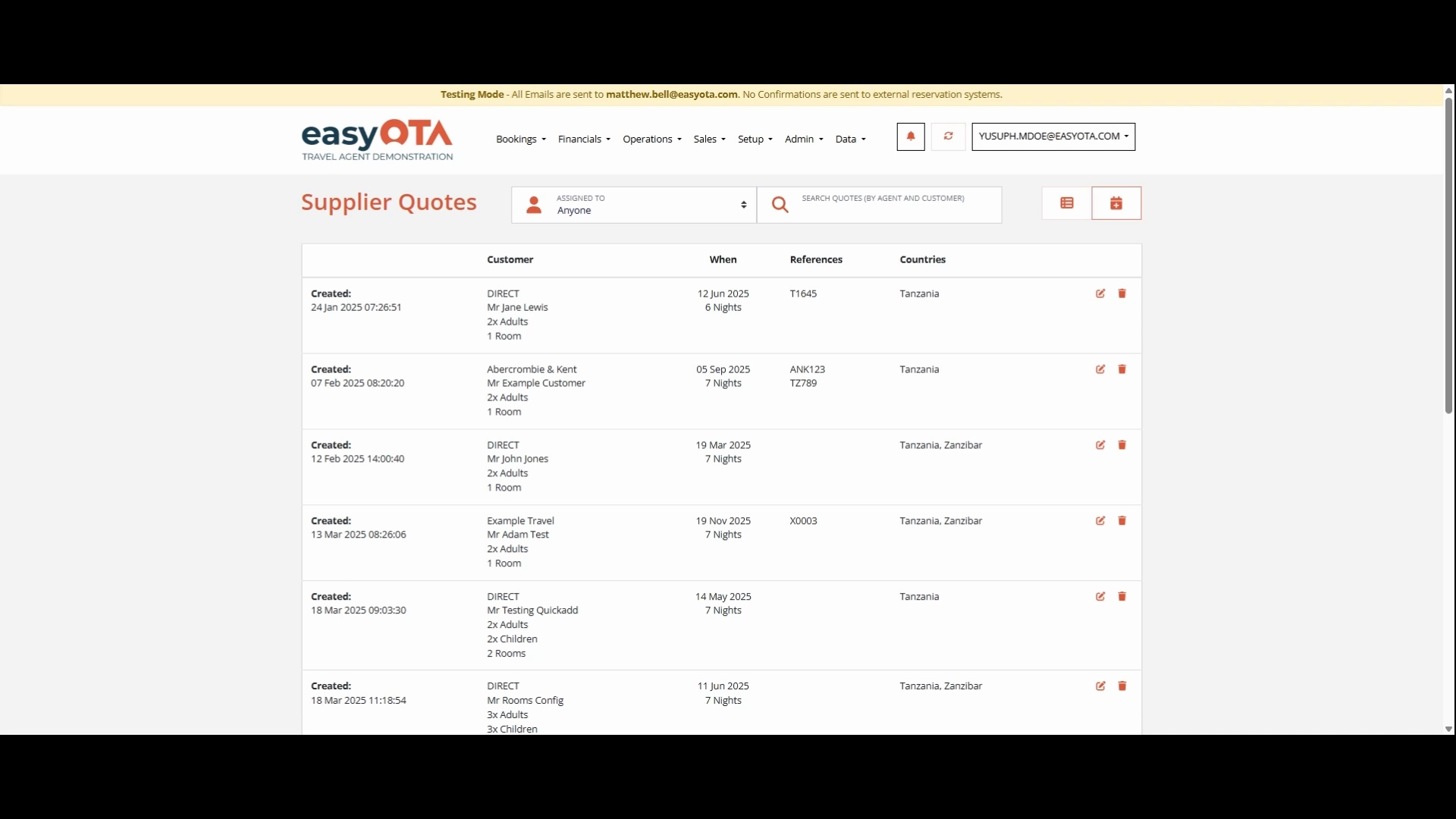Open the Bookings menu
This screenshot has width=1456, height=819.
pyautogui.click(x=521, y=139)
